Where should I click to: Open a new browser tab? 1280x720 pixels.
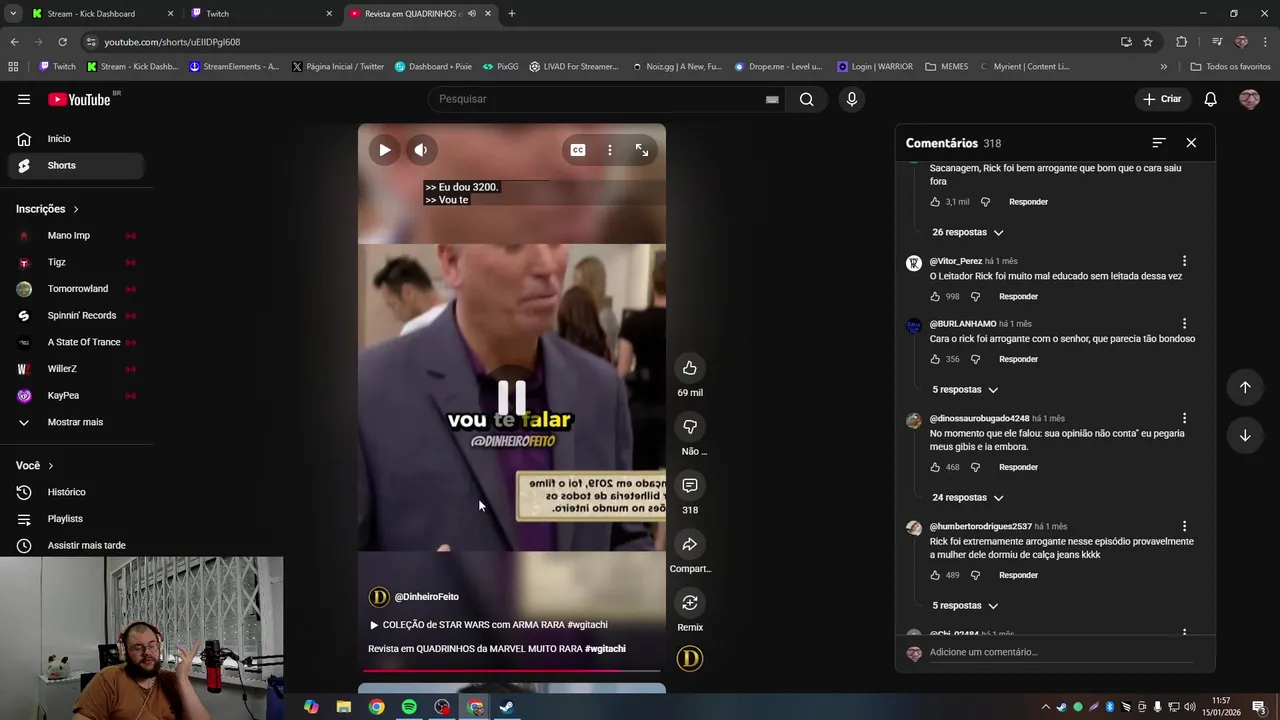point(512,14)
